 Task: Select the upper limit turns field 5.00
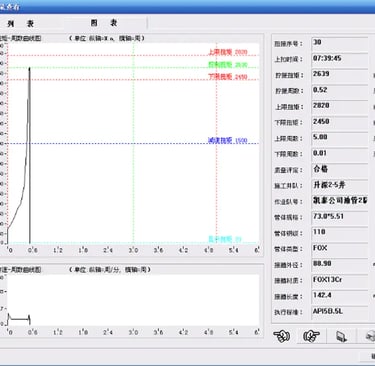click(x=340, y=138)
